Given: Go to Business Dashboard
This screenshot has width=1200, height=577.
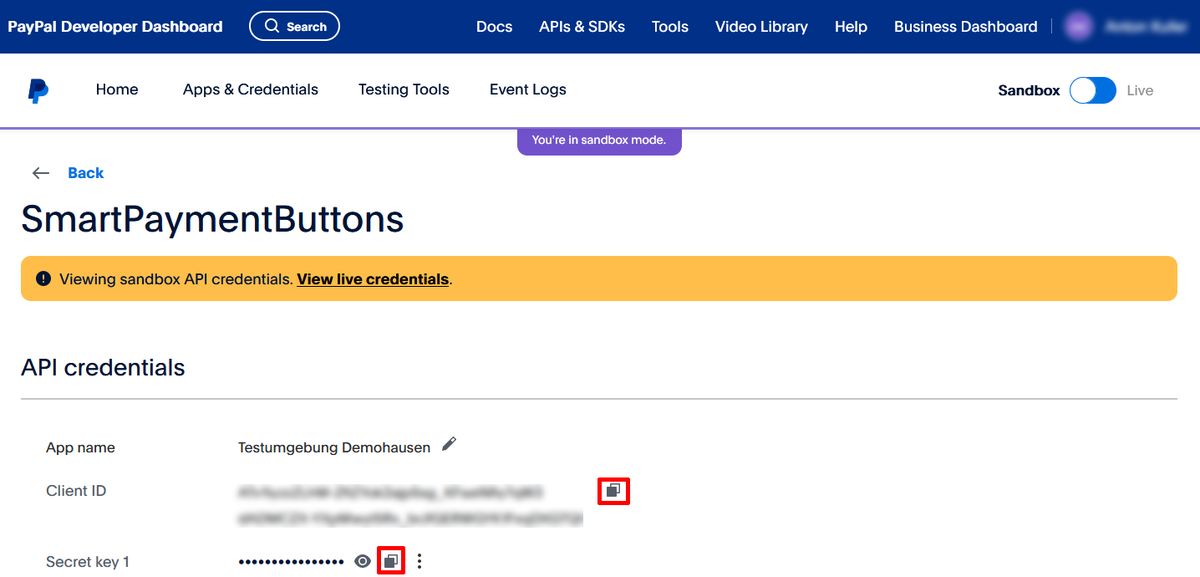Looking at the screenshot, I should click(966, 27).
